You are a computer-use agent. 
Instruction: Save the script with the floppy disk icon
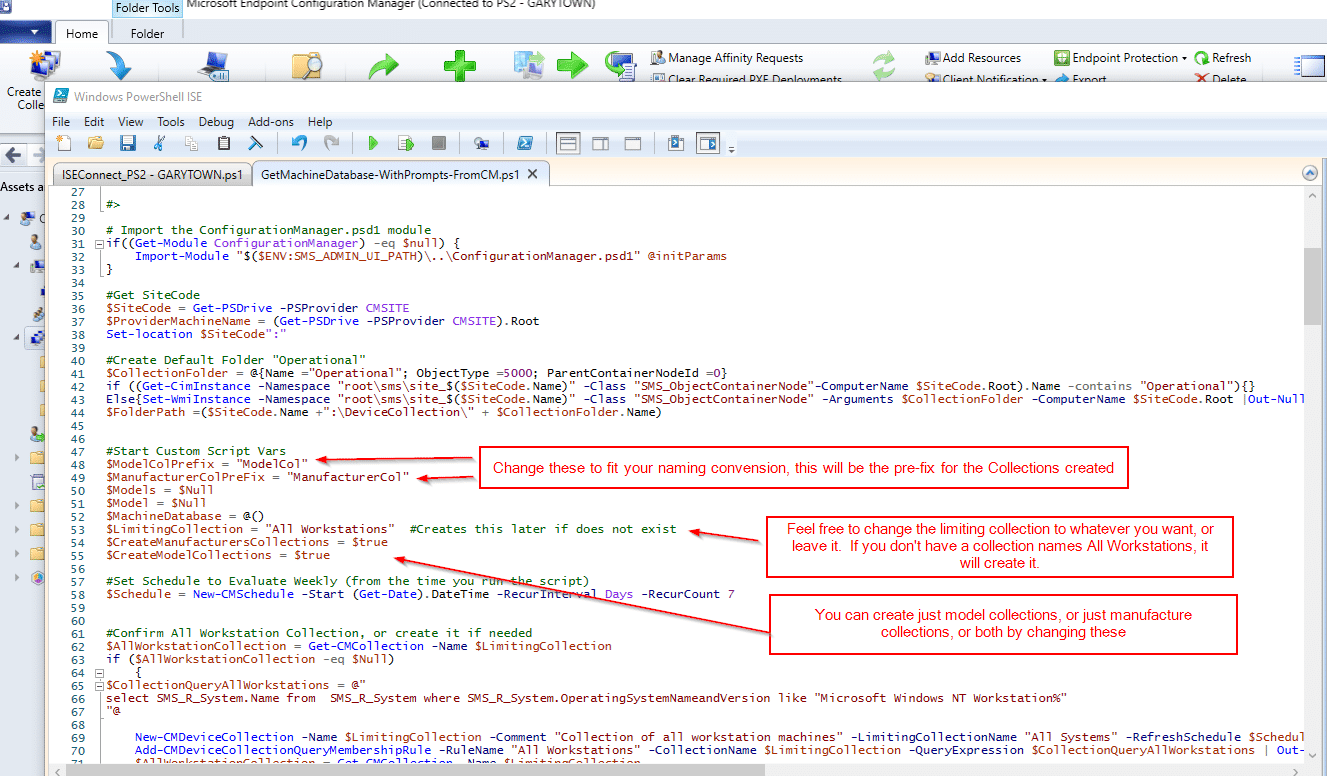point(127,144)
